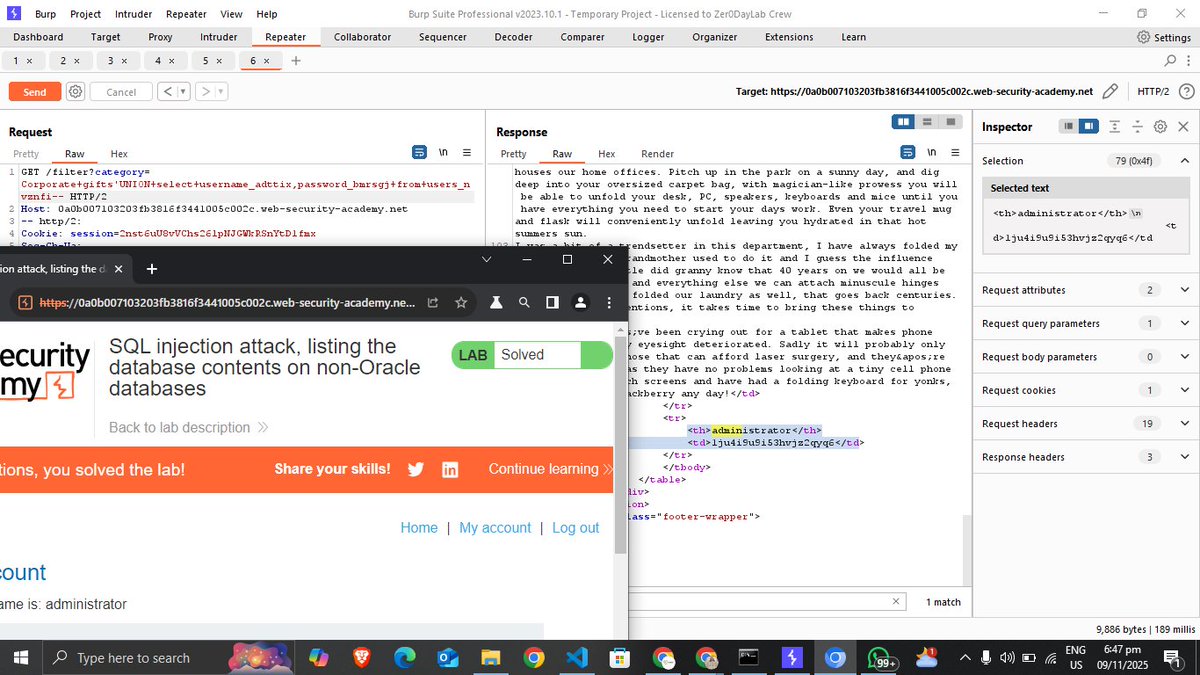The height and width of the screenshot is (675, 1200).
Task: Edit target with the pencil icon
Action: click(1110, 91)
